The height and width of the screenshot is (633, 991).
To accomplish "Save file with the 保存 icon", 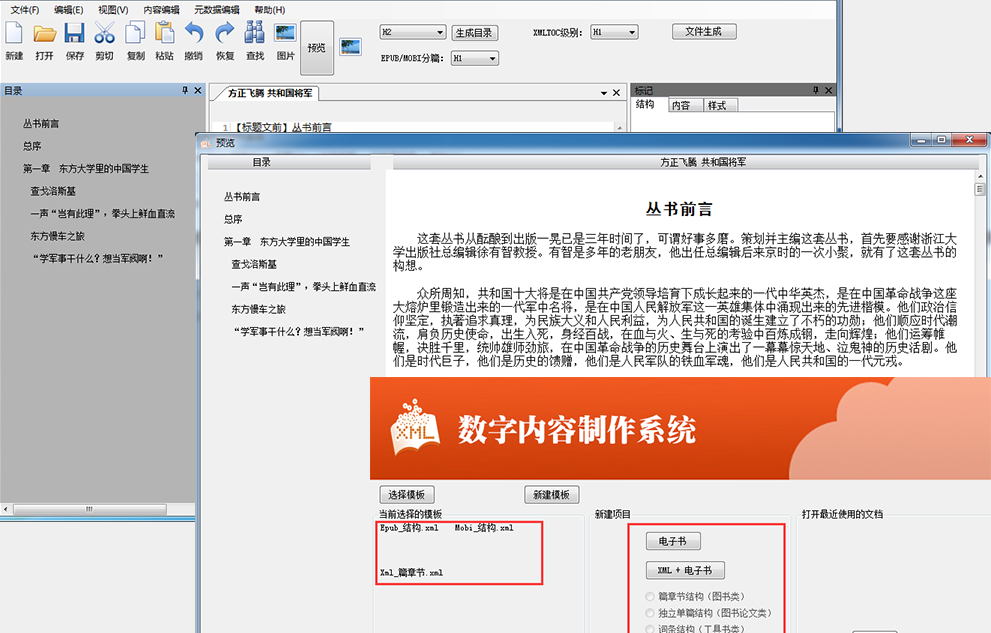I will click(74, 33).
